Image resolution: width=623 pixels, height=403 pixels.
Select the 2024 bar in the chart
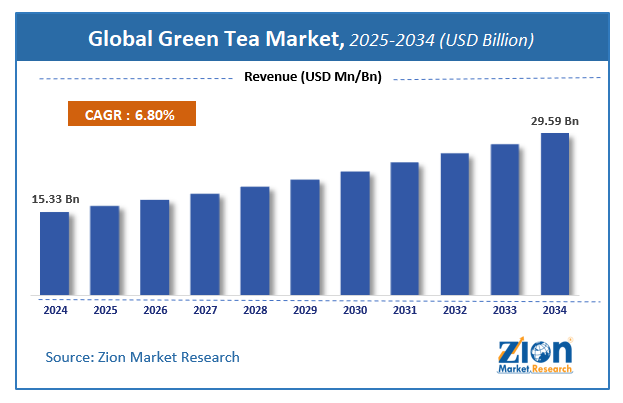click(x=54, y=254)
